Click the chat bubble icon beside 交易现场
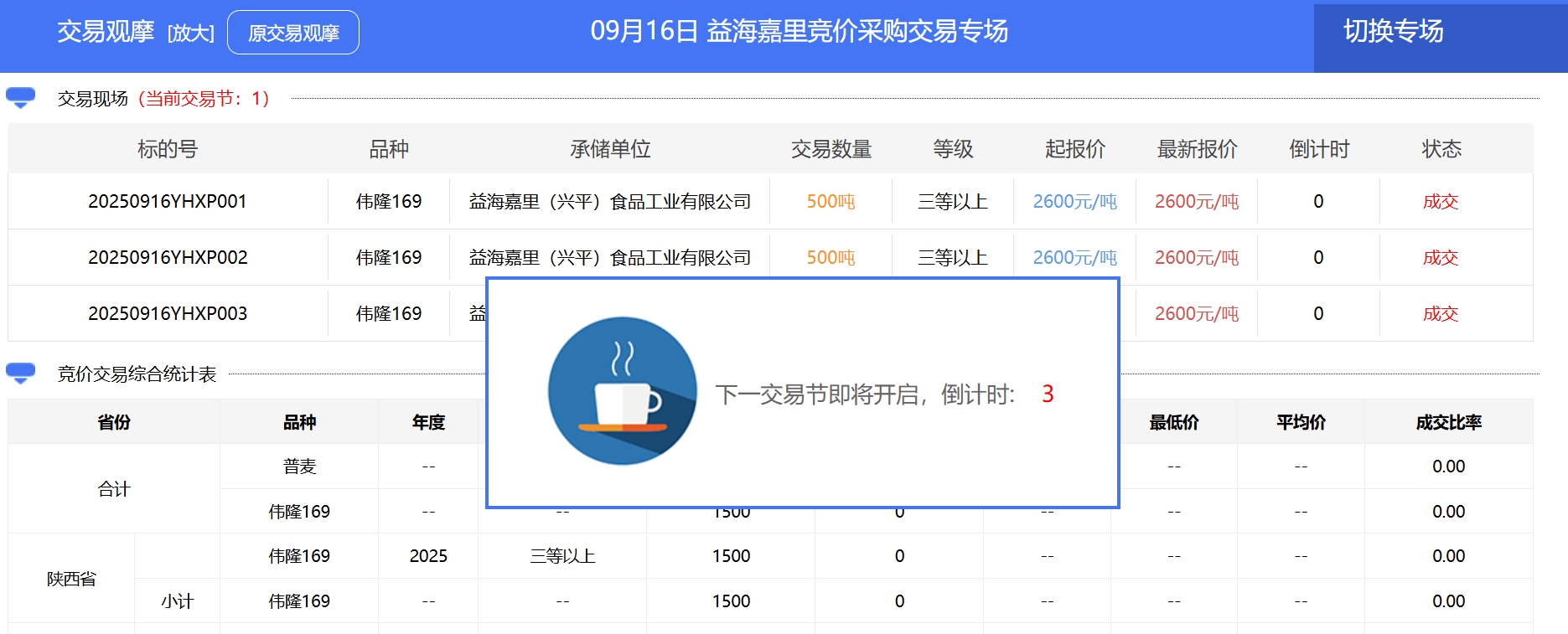 coord(21,98)
